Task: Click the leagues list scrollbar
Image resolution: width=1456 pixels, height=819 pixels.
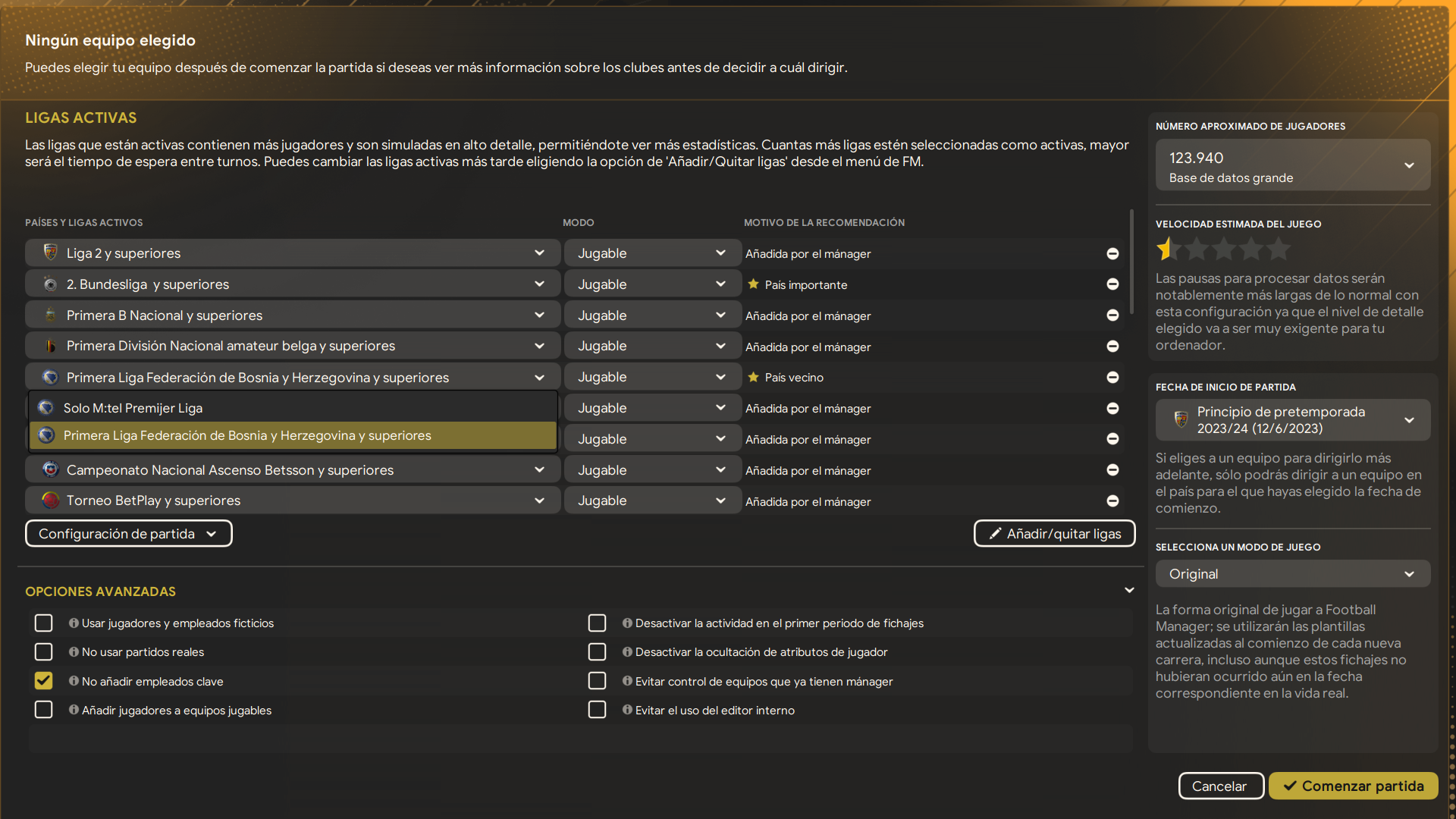Action: pyautogui.click(x=1131, y=262)
